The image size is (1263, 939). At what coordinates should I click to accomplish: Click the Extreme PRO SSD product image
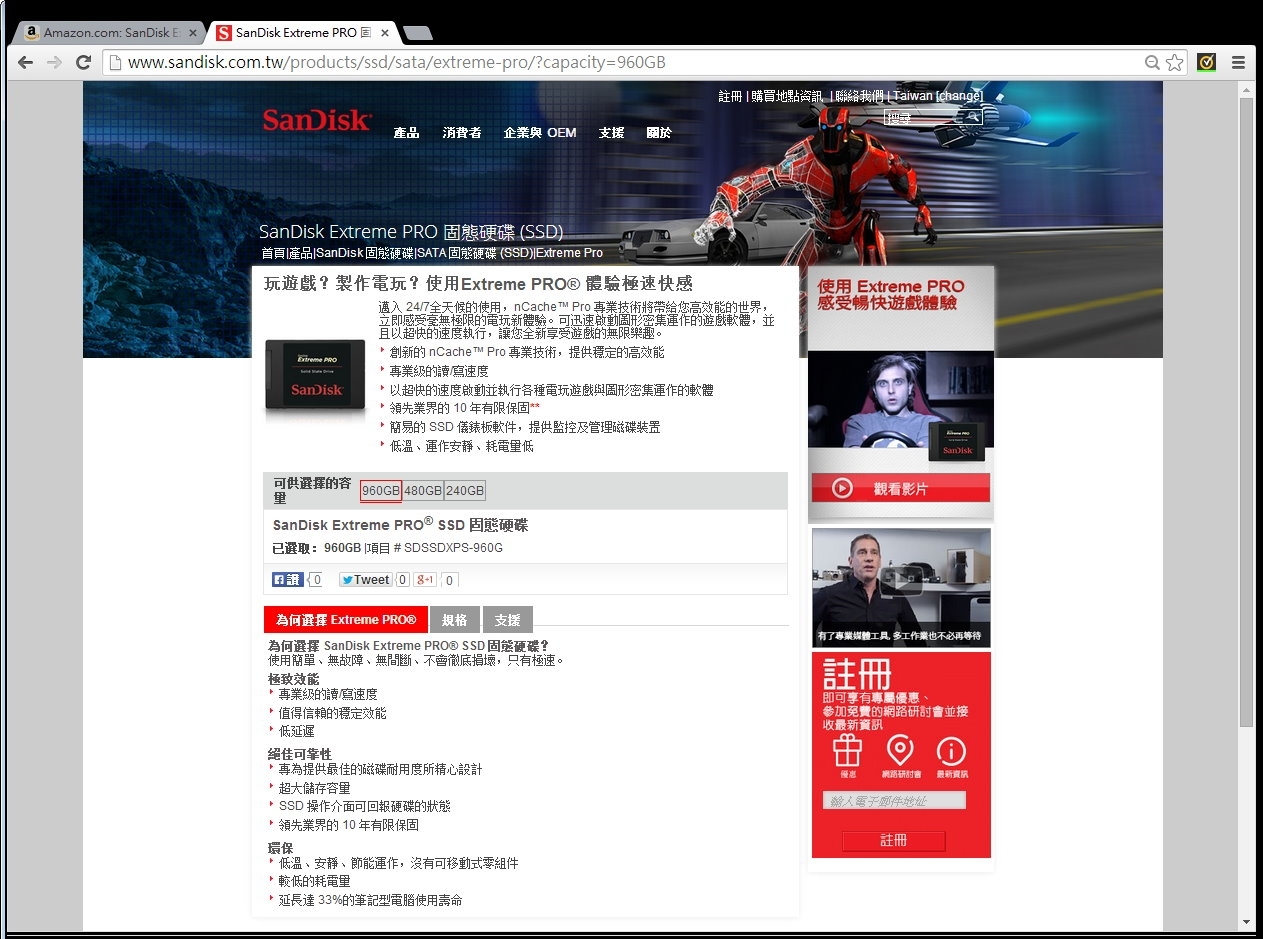pos(315,376)
